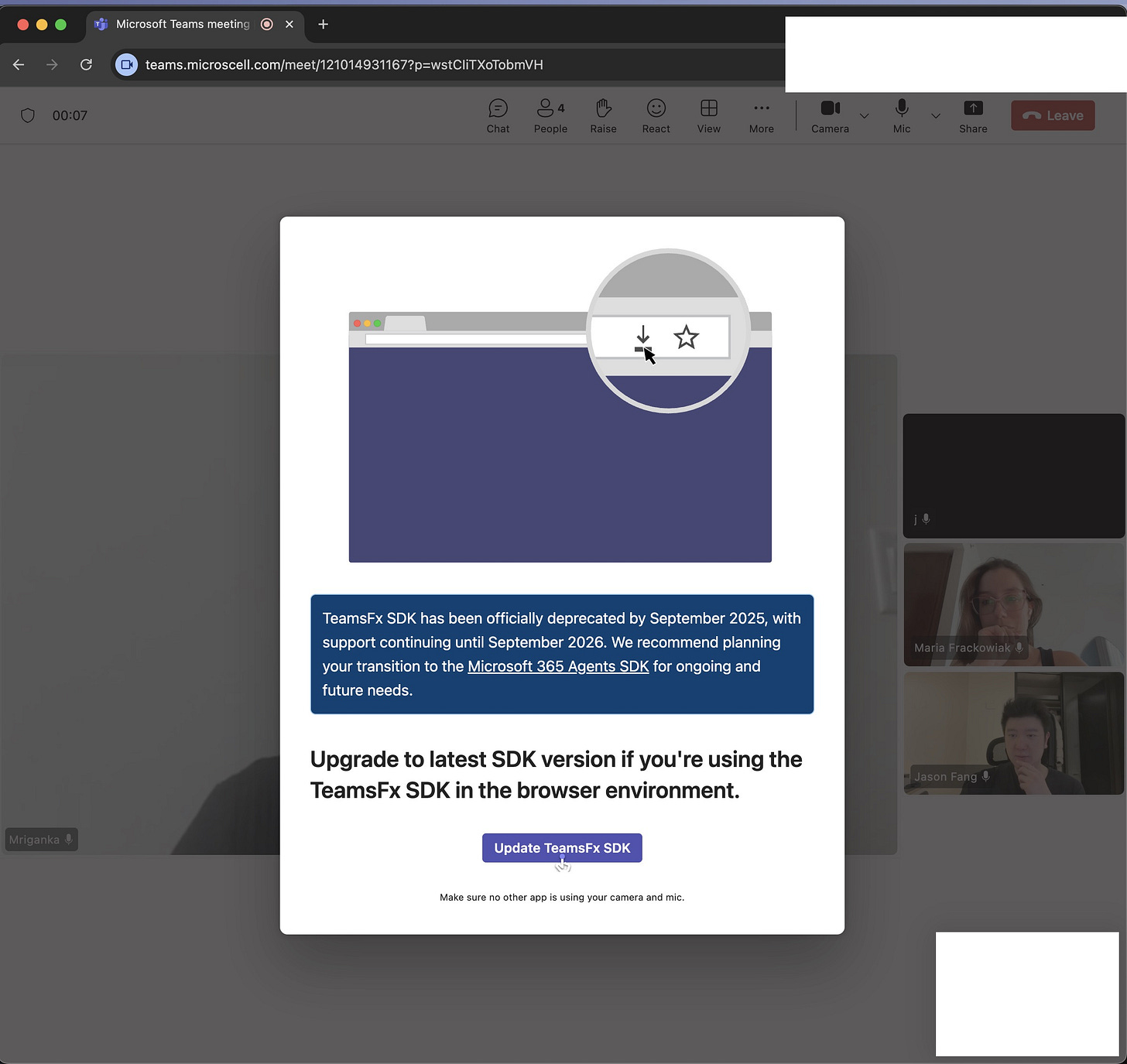Click the camera and mic notice text

562,898
